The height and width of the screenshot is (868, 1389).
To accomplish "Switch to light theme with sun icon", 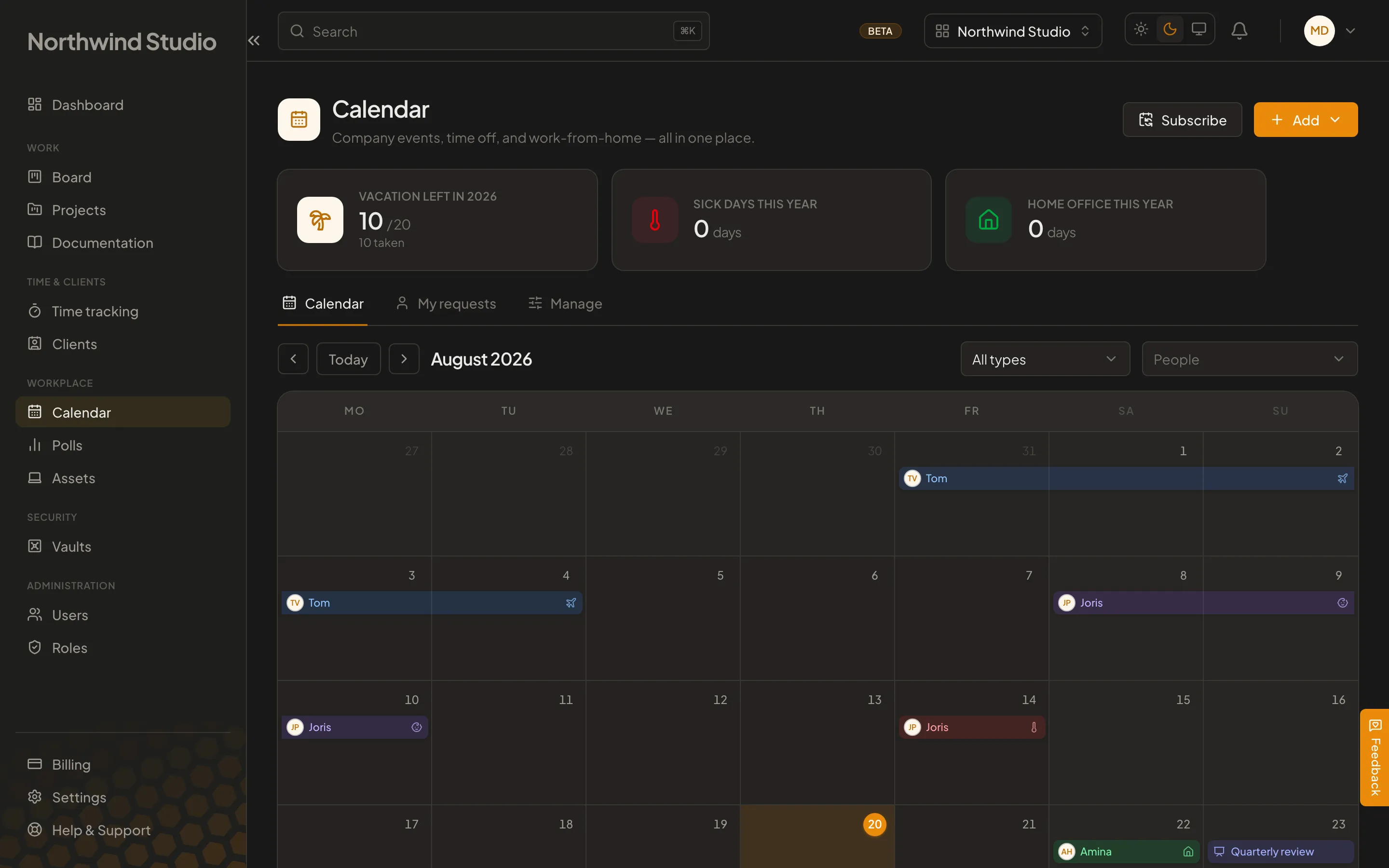I will pyautogui.click(x=1141, y=29).
